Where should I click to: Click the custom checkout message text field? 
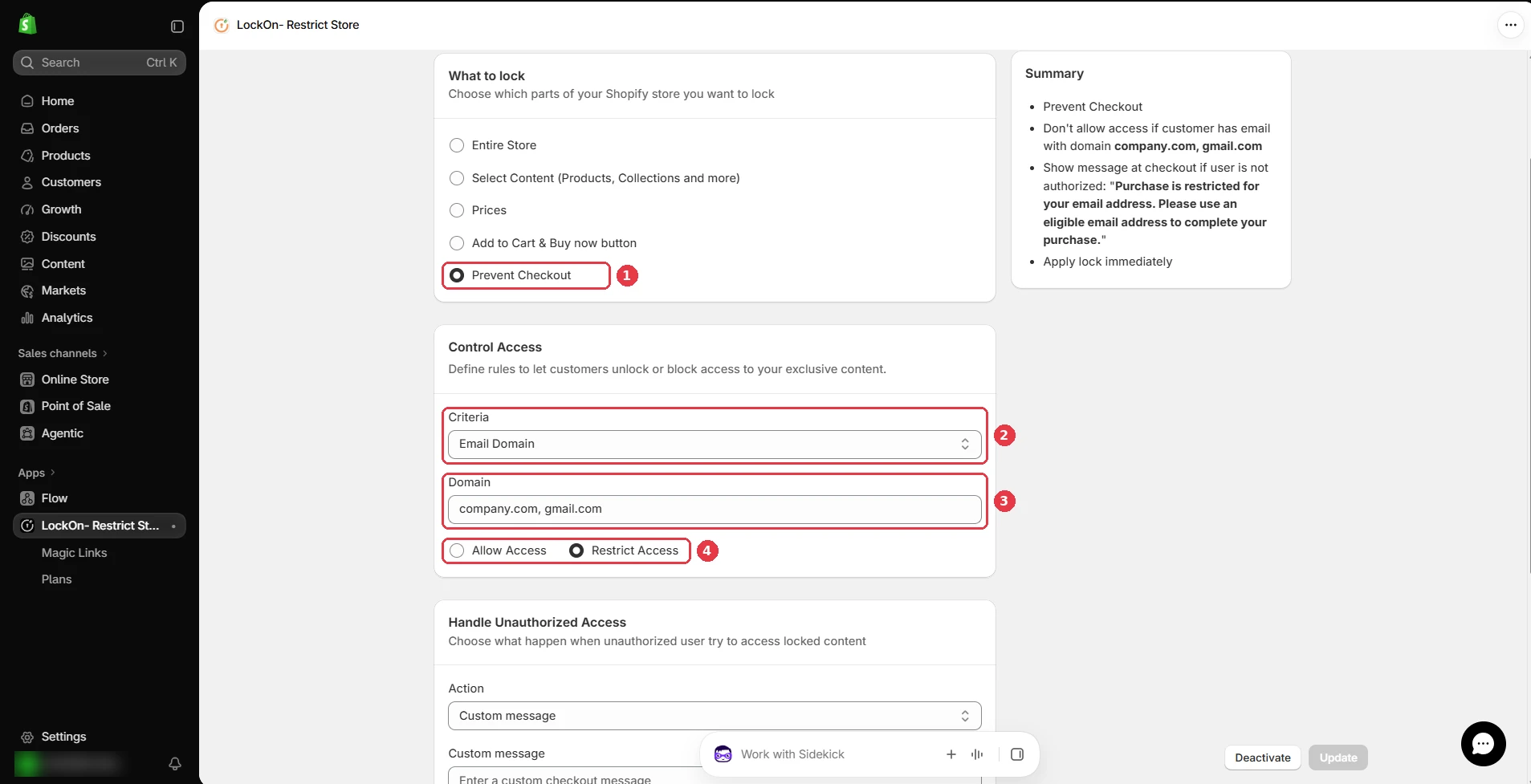coord(715,776)
